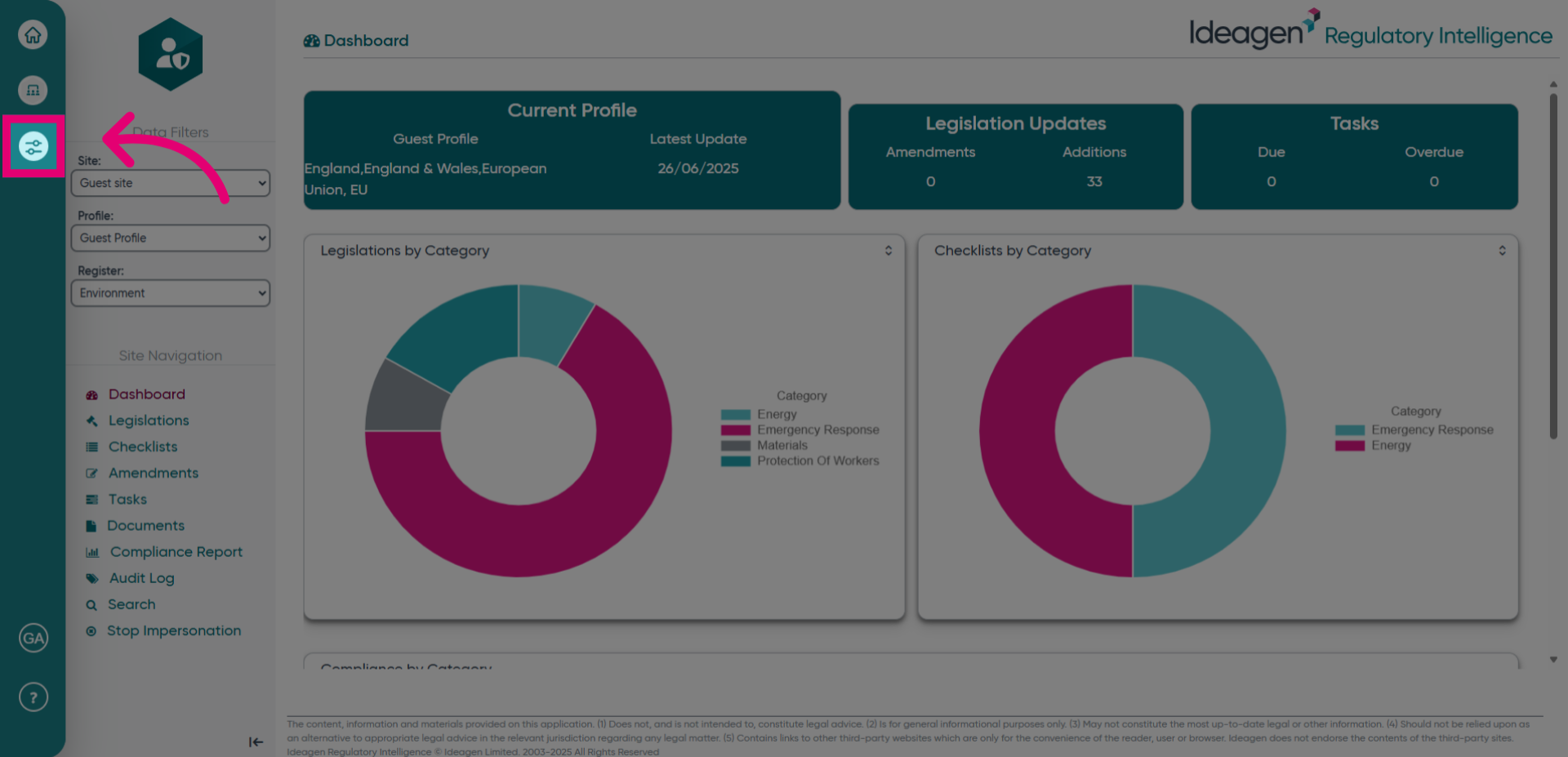Image resolution: width=1568 pixels, height=757 pixels.
Task: Click the Guest Profile heading in Current Profile
Action: tap(435, 139)
